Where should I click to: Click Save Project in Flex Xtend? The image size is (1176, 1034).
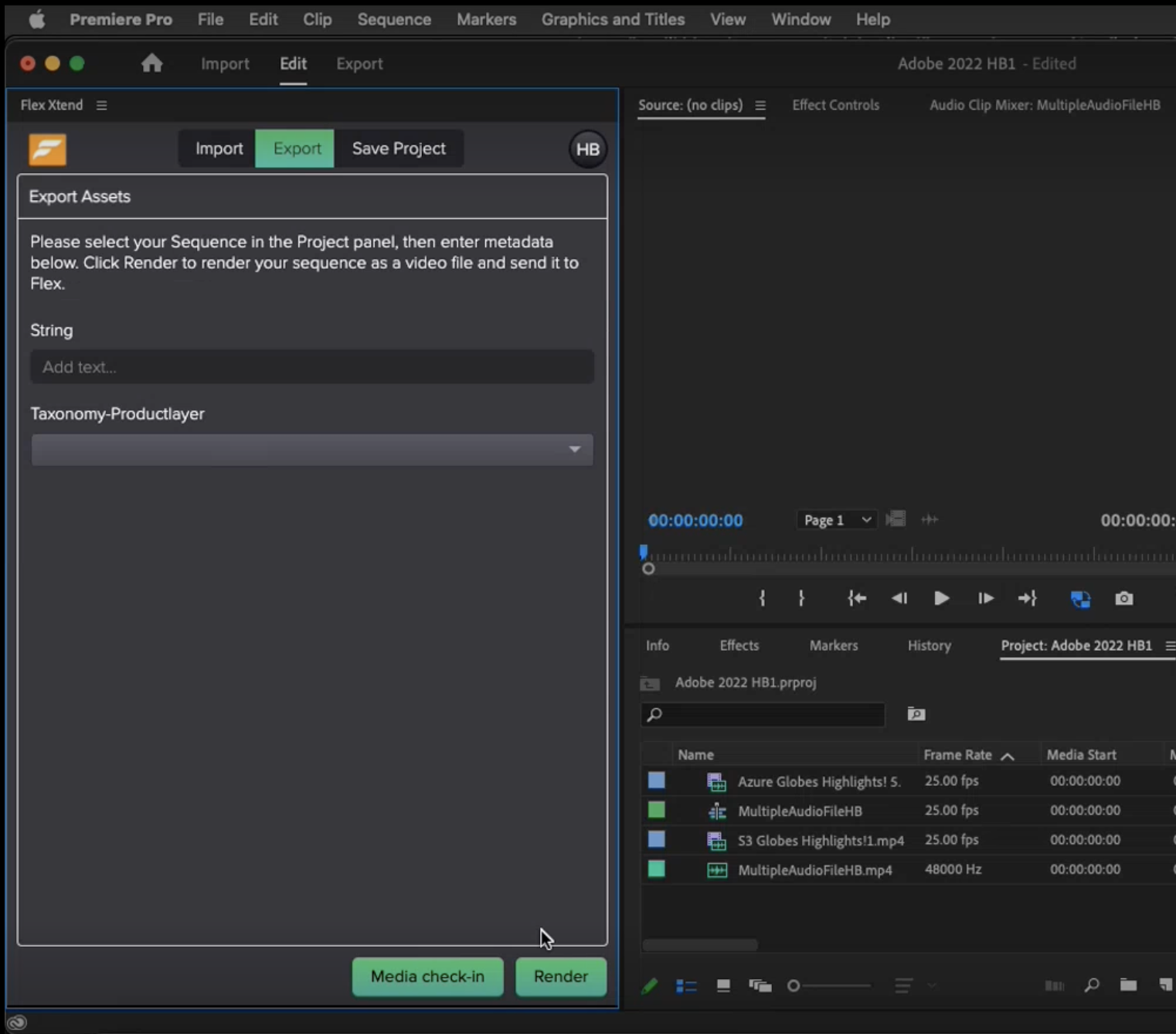pos(399,148)
